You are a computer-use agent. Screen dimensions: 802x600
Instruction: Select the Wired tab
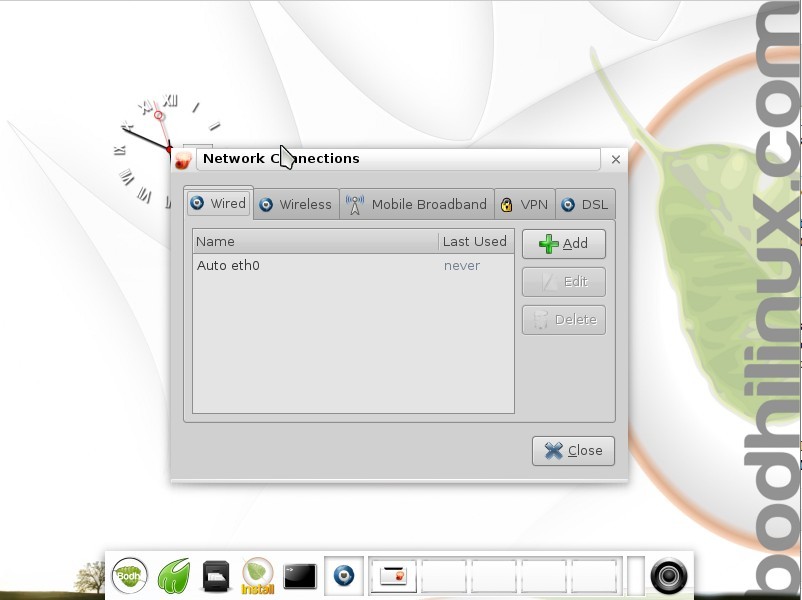[218, 203]
